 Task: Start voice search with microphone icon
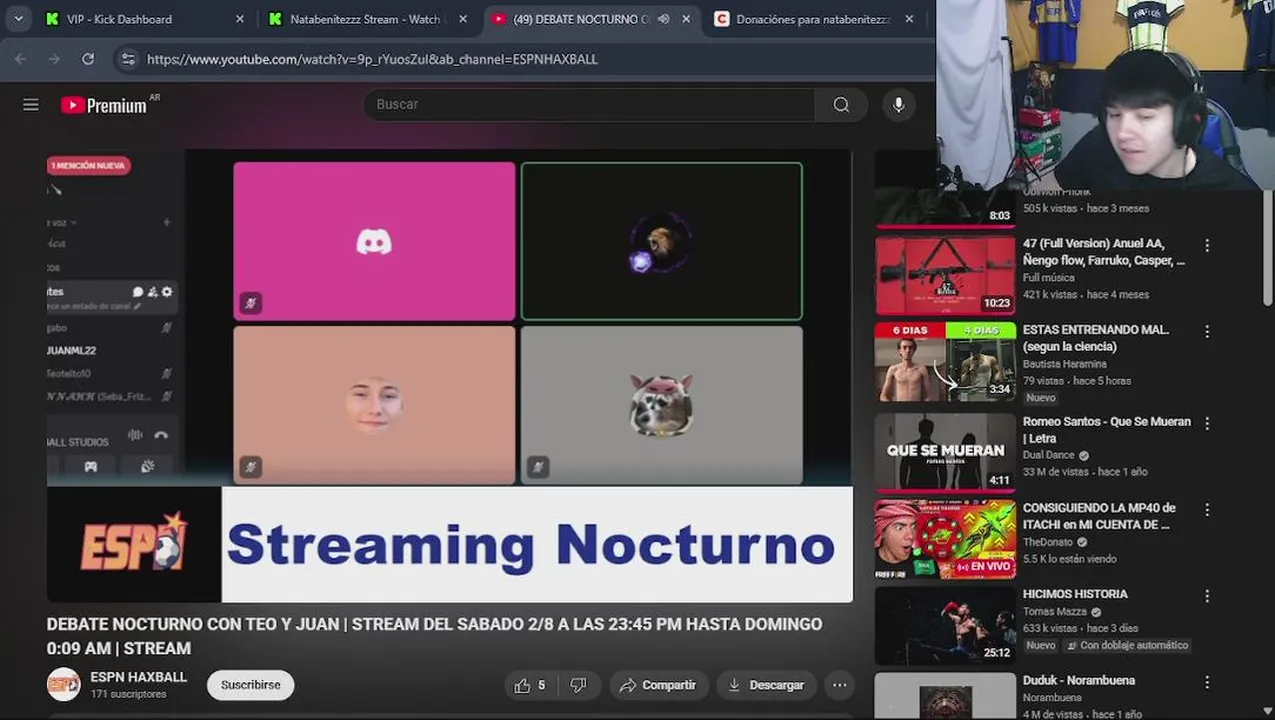point(898,104)
